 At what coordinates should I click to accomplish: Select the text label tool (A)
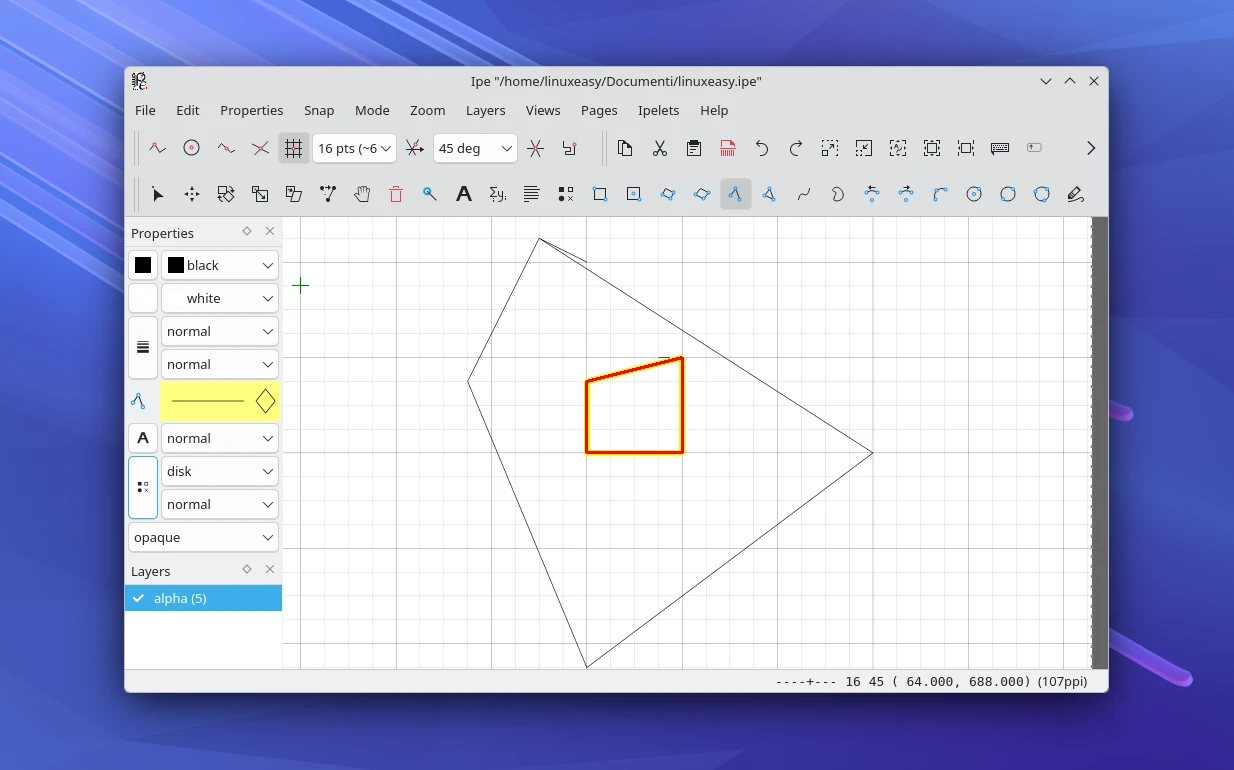[x=463, y=194]
